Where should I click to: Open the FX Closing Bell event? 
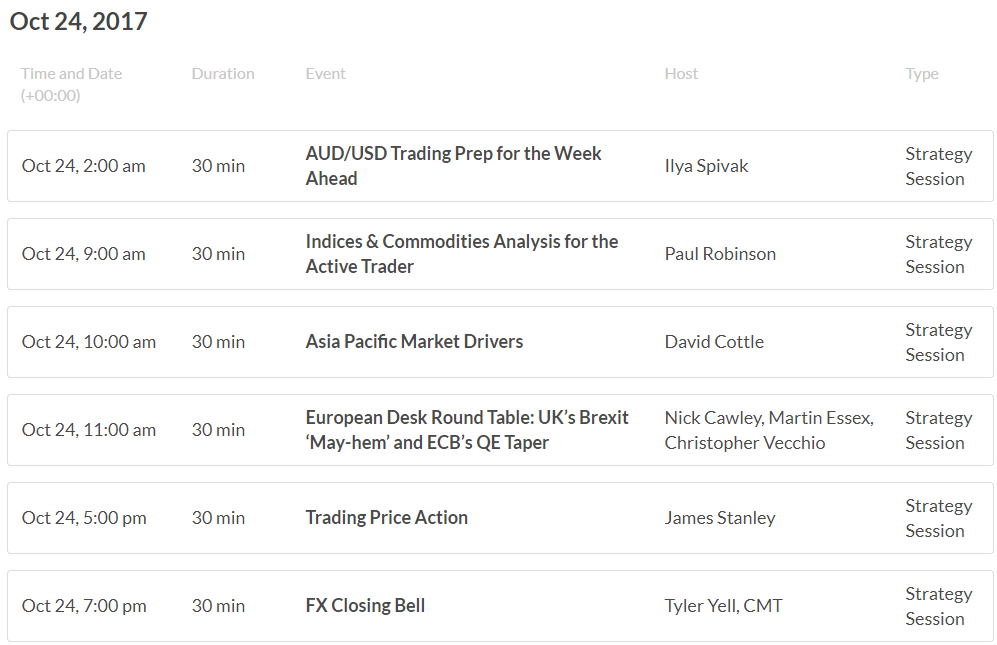click(365, 606)
